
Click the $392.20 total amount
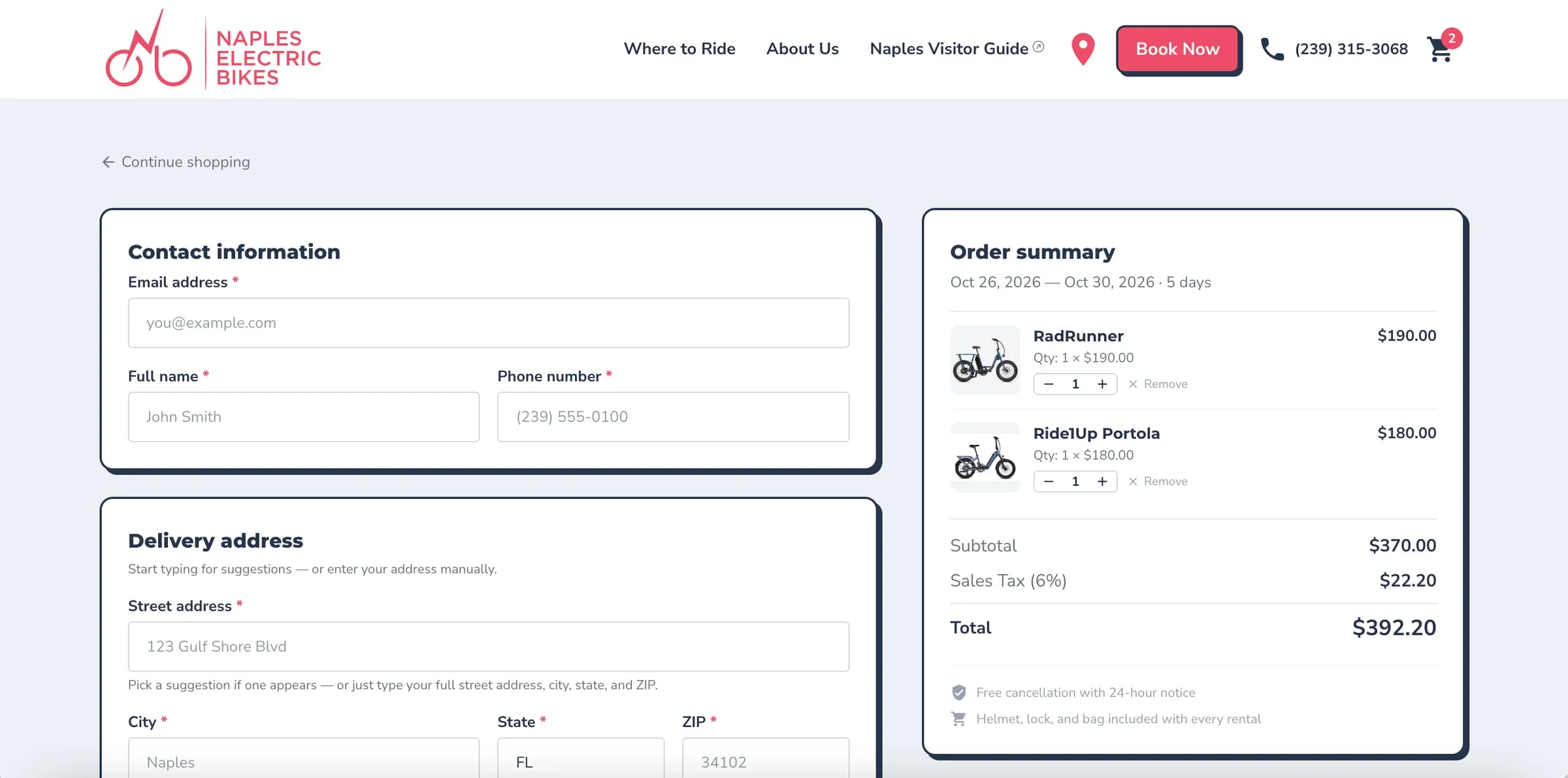(1394, 628)
